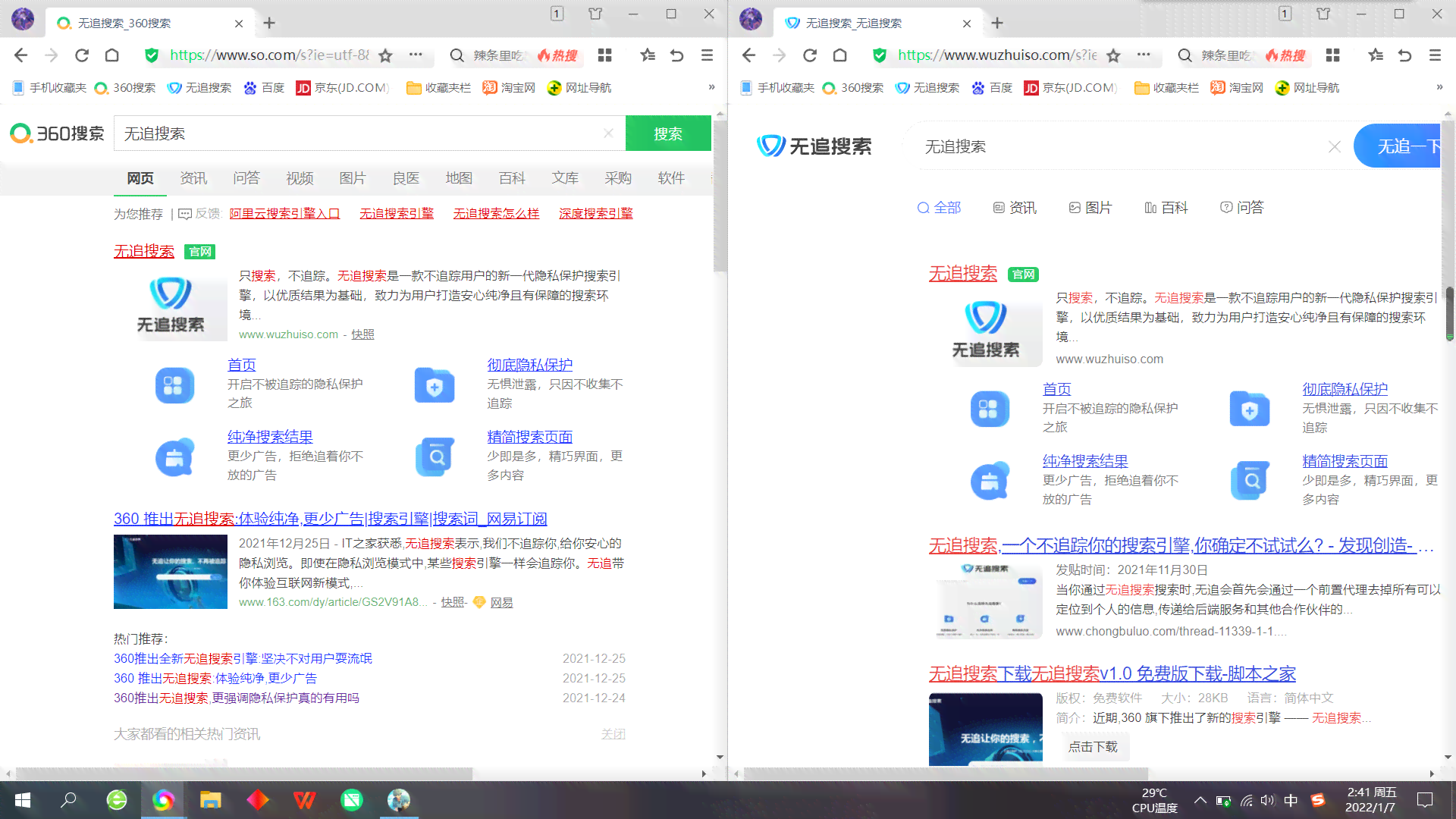Screen dimensions: 1456x819
Task: Switch to 地图 tab in 360 search
Action: coord(459,178)
